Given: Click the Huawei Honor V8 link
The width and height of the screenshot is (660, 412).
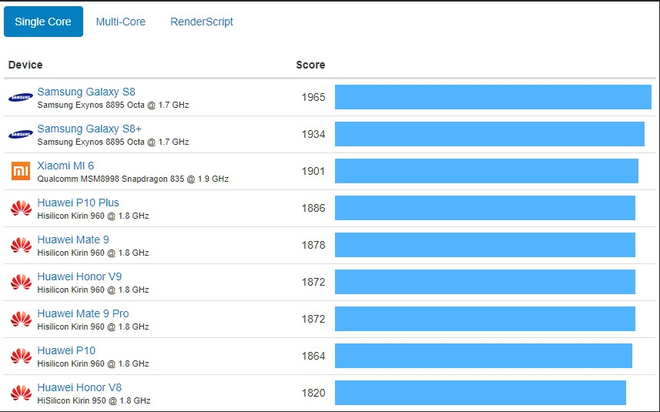Looking at the screenshot, I should pyautogui.click(x=79, y=387).
